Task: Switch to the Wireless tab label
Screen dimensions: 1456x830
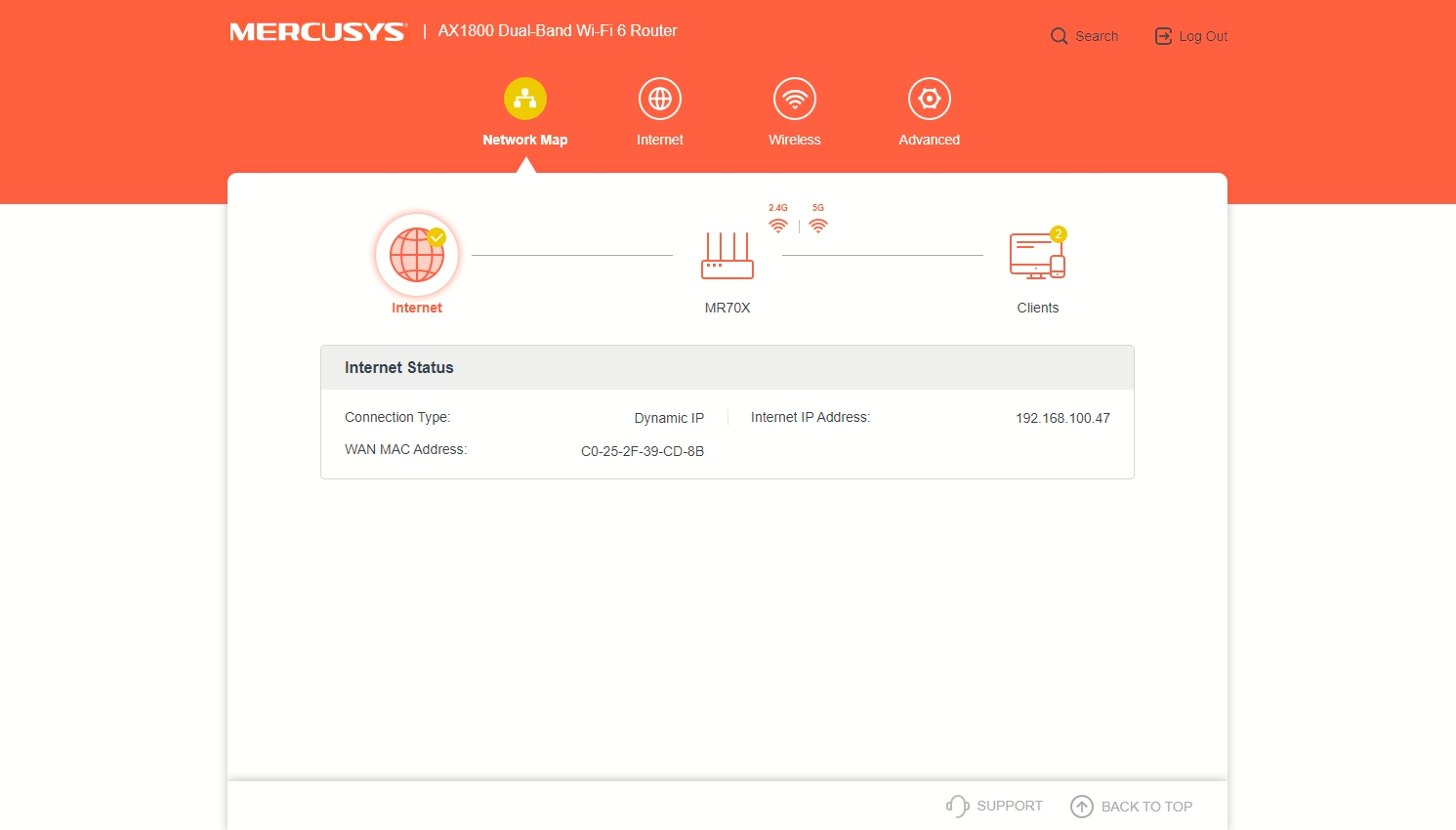Action: [x=795, y=140]
